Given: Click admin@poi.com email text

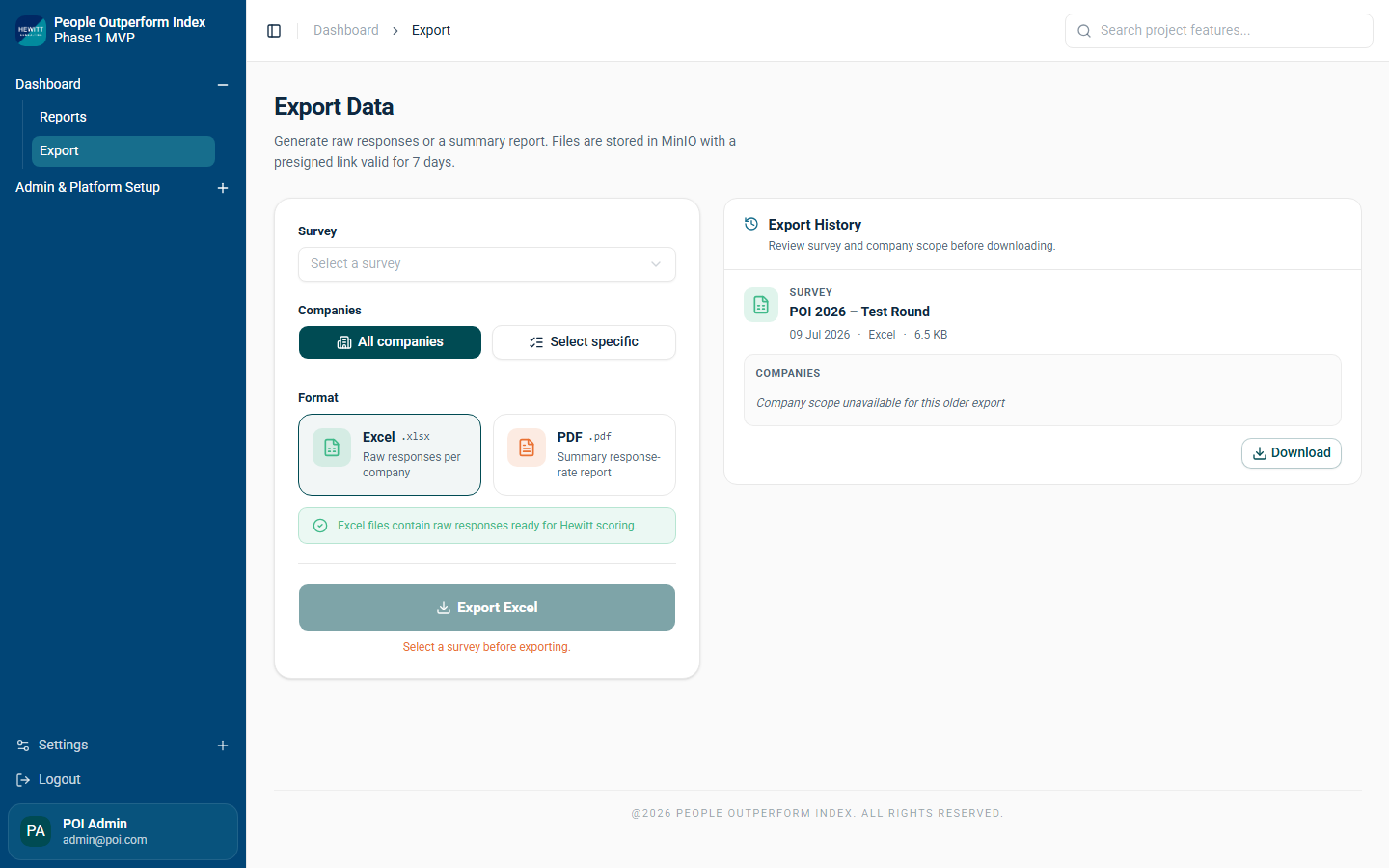Looking at the screenshot, I should coord(105,840).
